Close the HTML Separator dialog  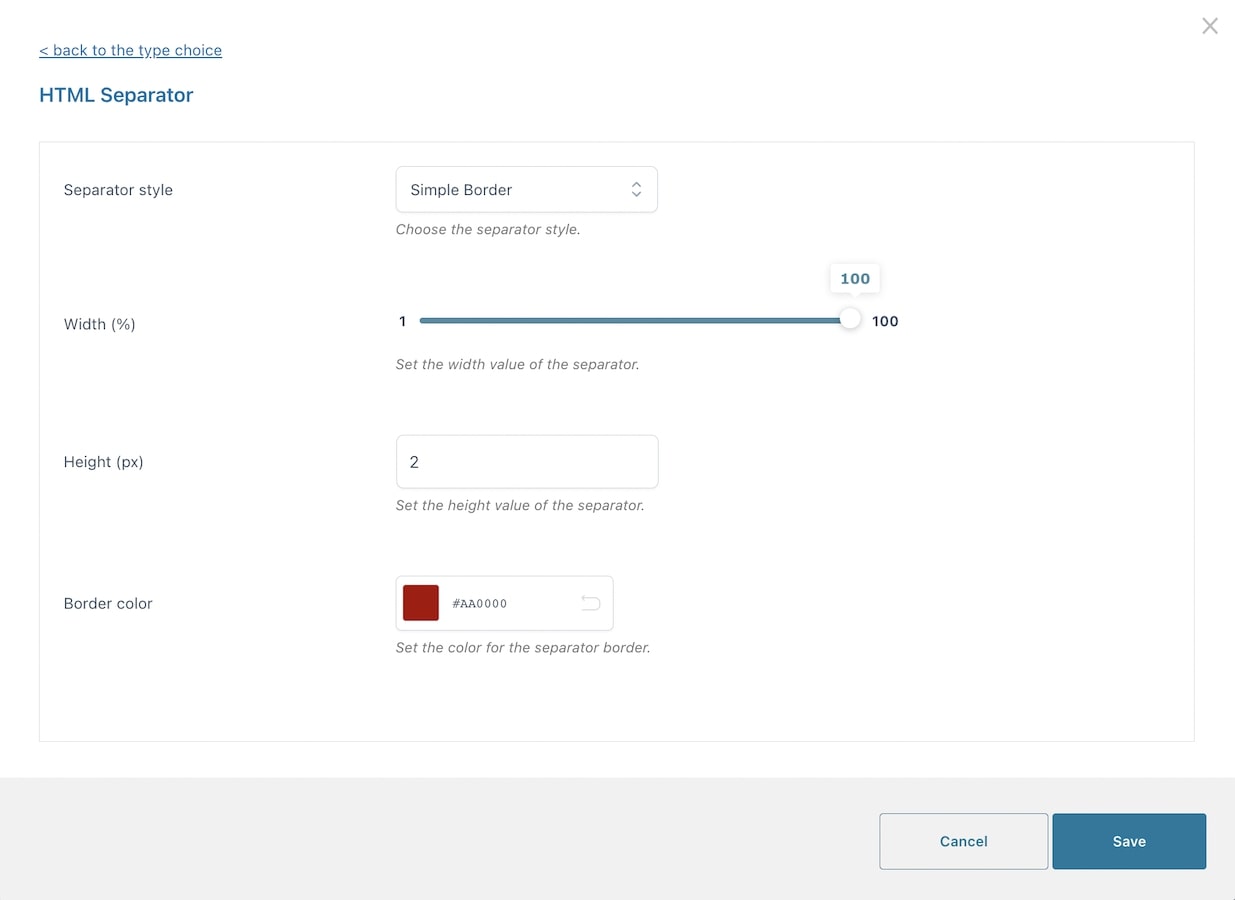tap(1210, 26)
